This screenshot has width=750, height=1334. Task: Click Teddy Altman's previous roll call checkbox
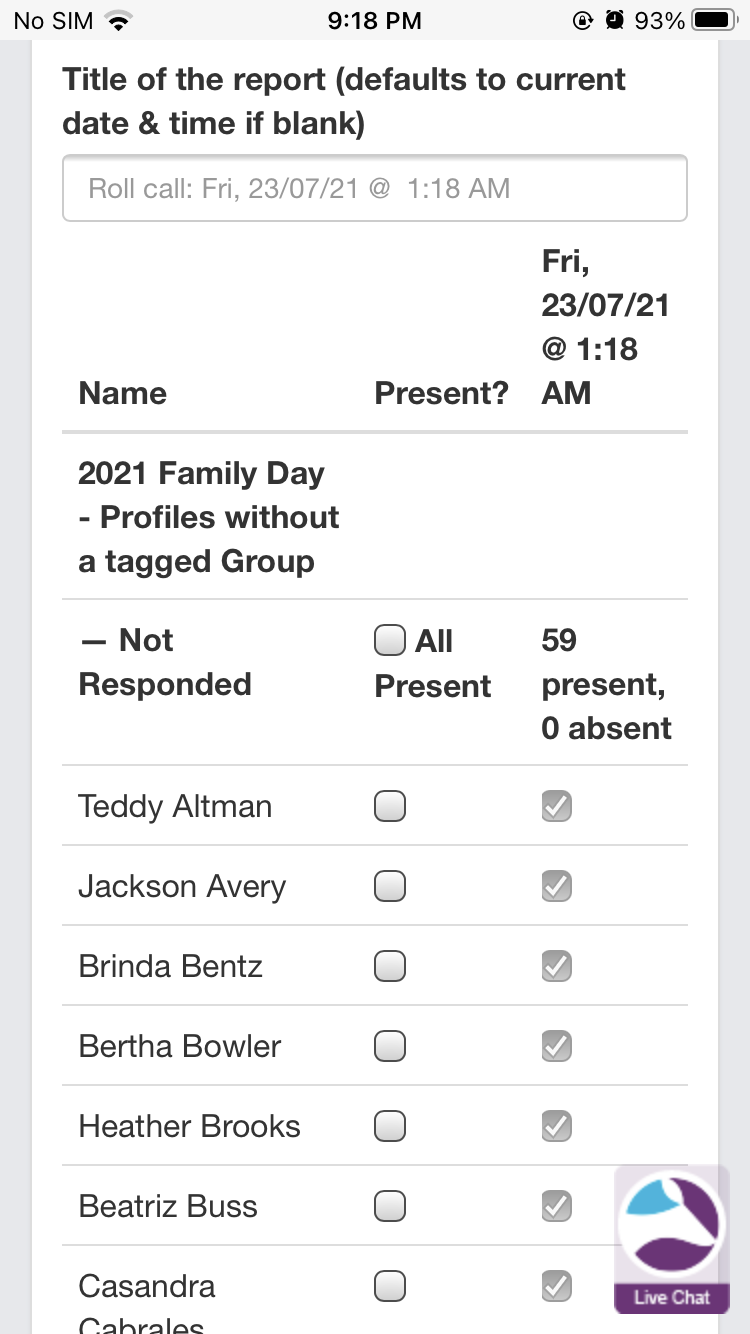pos(557,806)
